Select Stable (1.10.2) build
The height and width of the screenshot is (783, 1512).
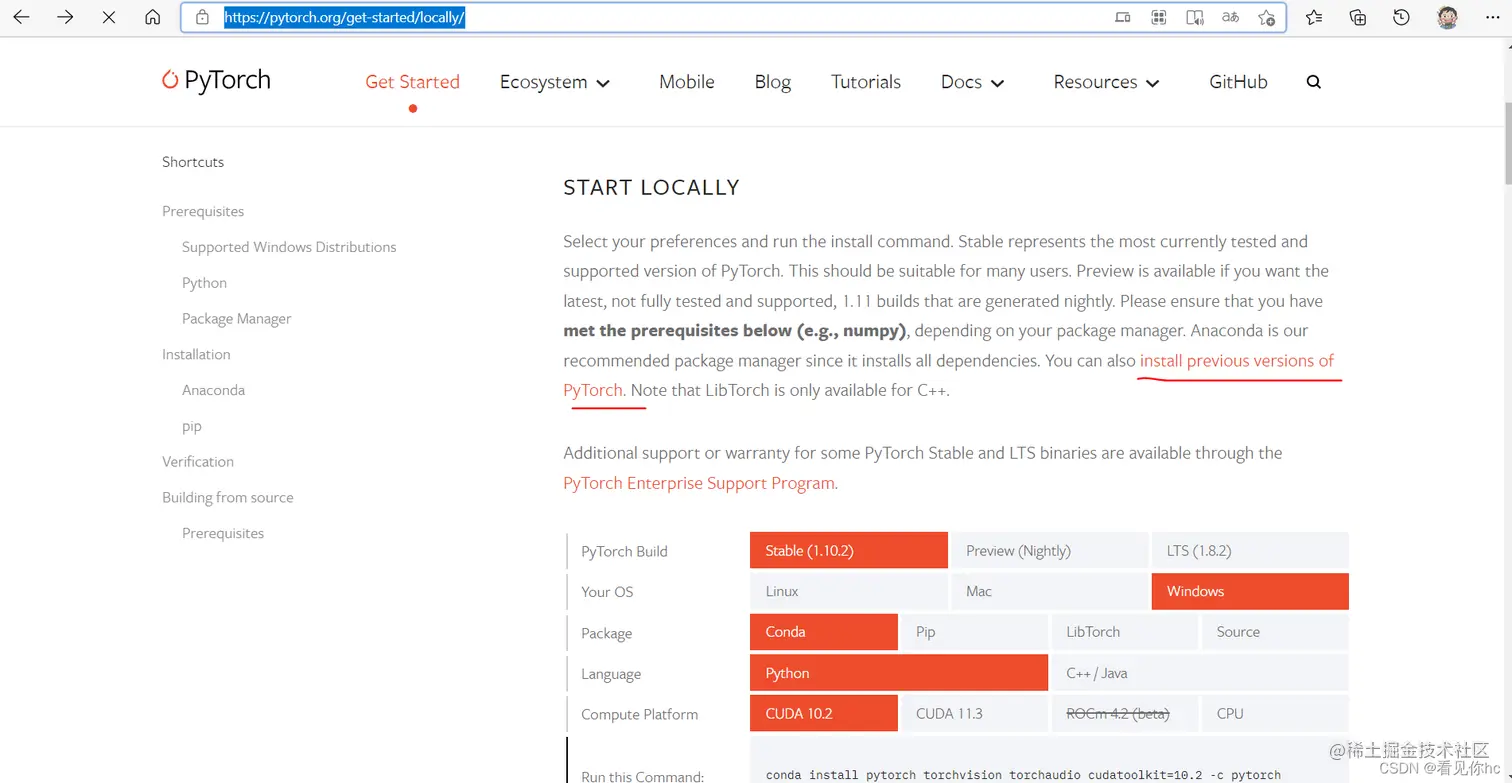(x=848, y=550)
